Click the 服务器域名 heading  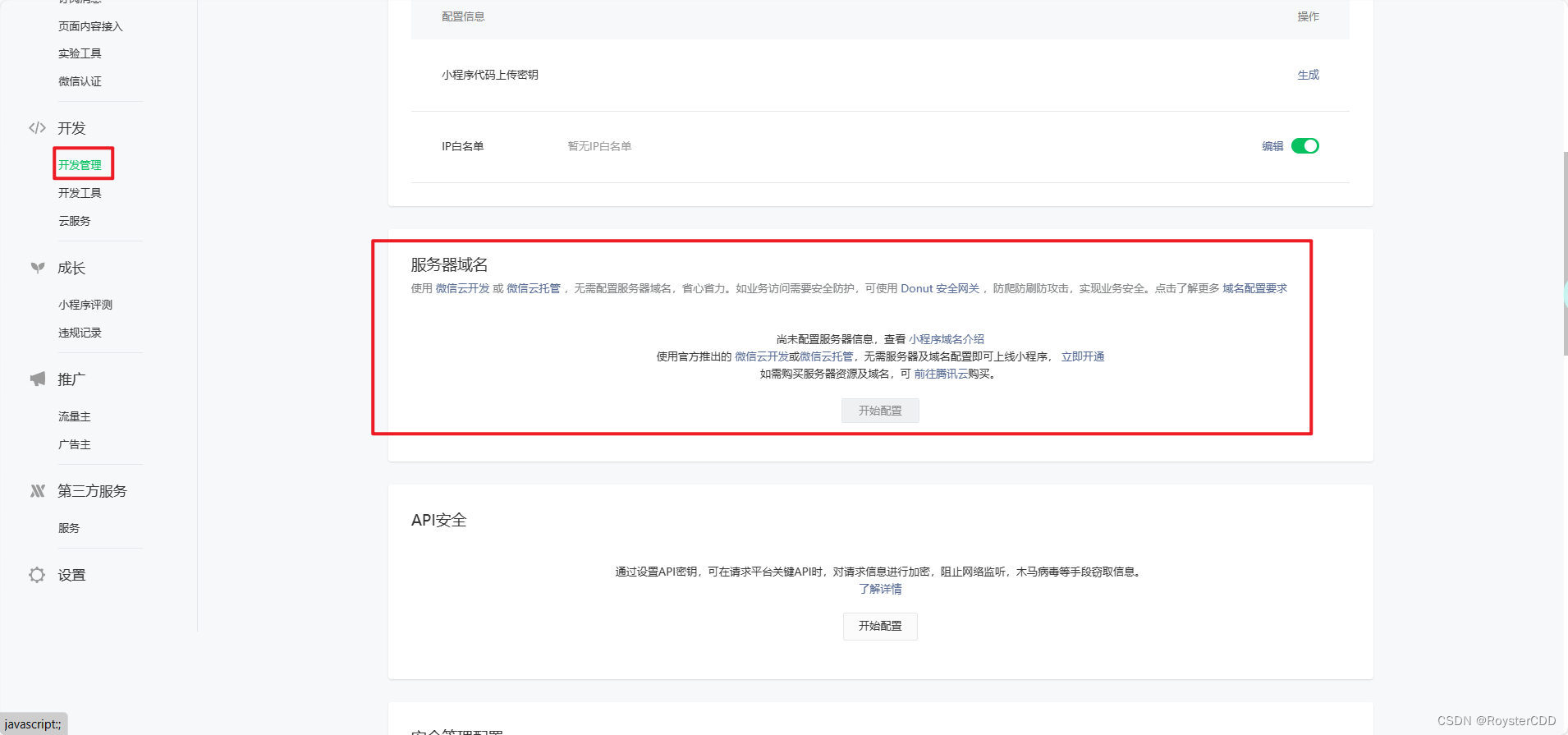tap(450, 264)
